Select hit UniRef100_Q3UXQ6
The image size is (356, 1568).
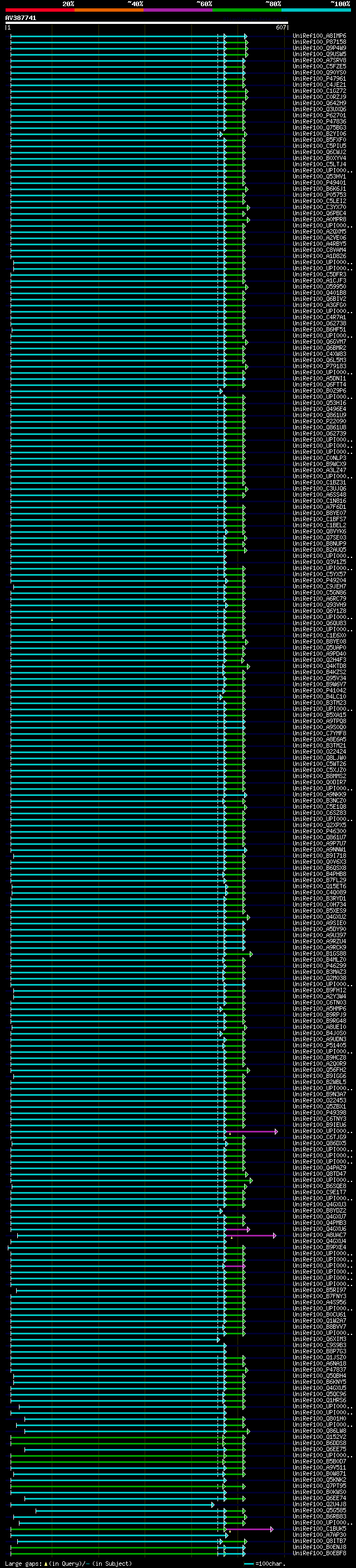coord(319,109)
